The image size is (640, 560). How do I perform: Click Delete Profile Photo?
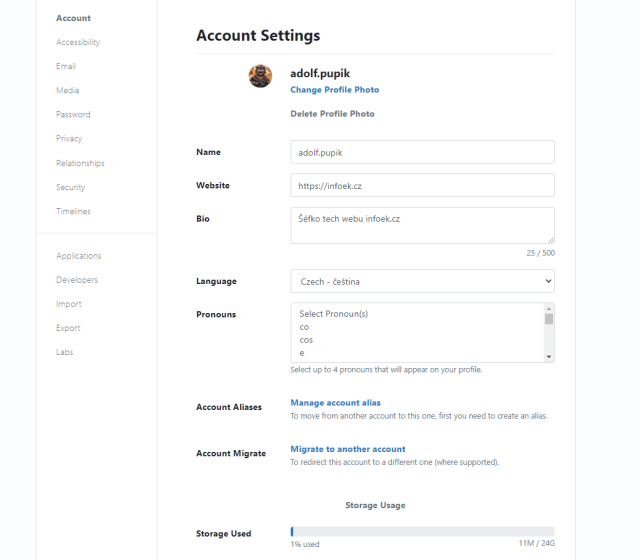pyautogui.click(x=332, y=114)
